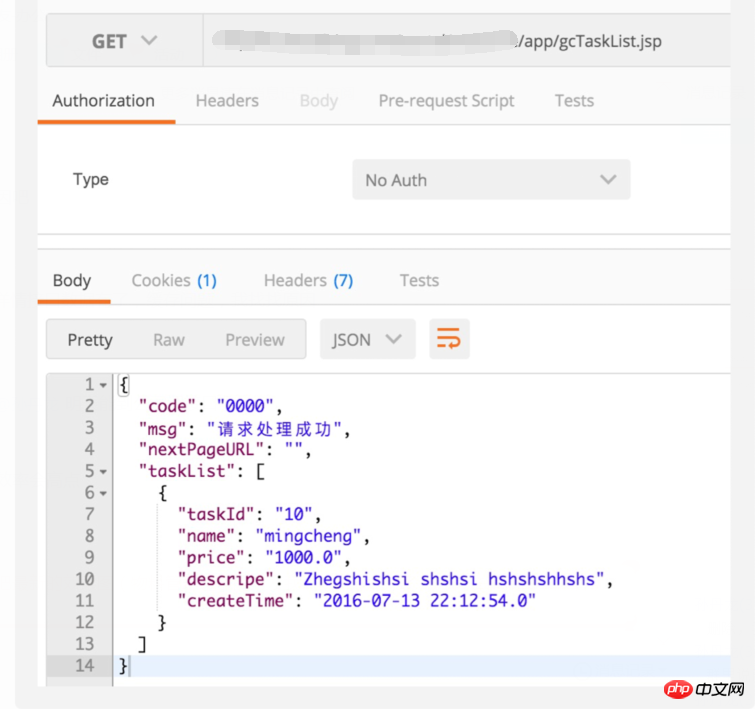The height and width of the screenshot is (709, 755).
Task: Switch to Raw response view
Action: coord(169,340)
